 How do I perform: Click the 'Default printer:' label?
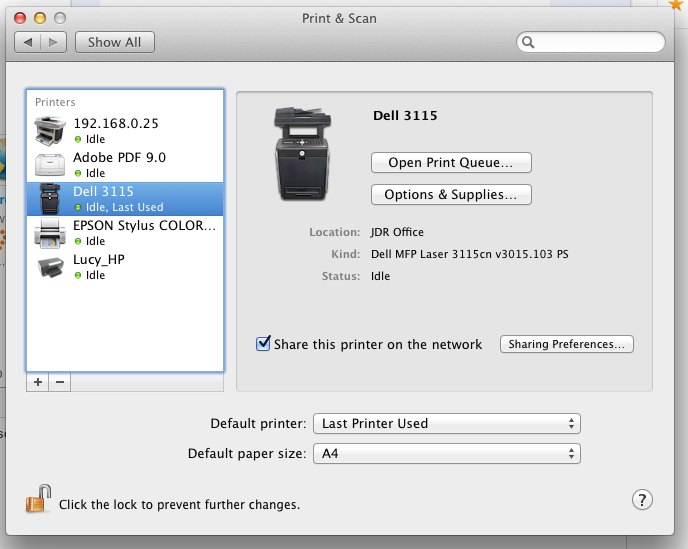(258, 423)
